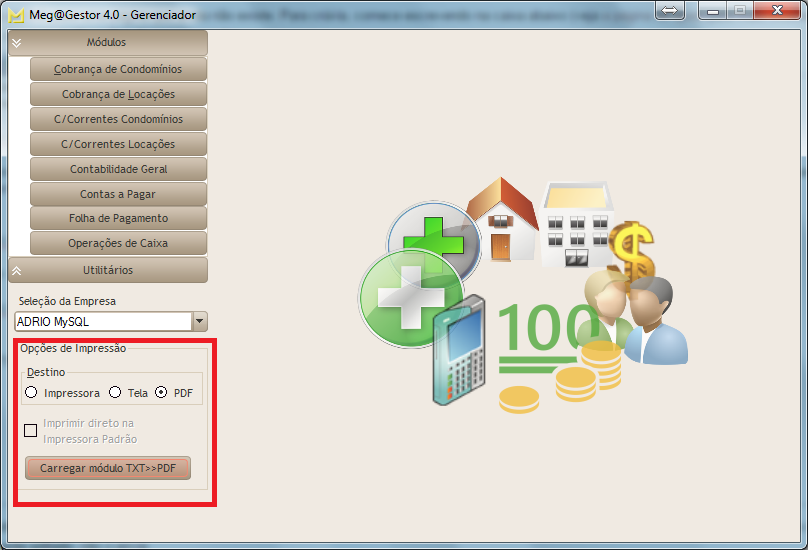Collapse the Módulos section header

point(107,43)
